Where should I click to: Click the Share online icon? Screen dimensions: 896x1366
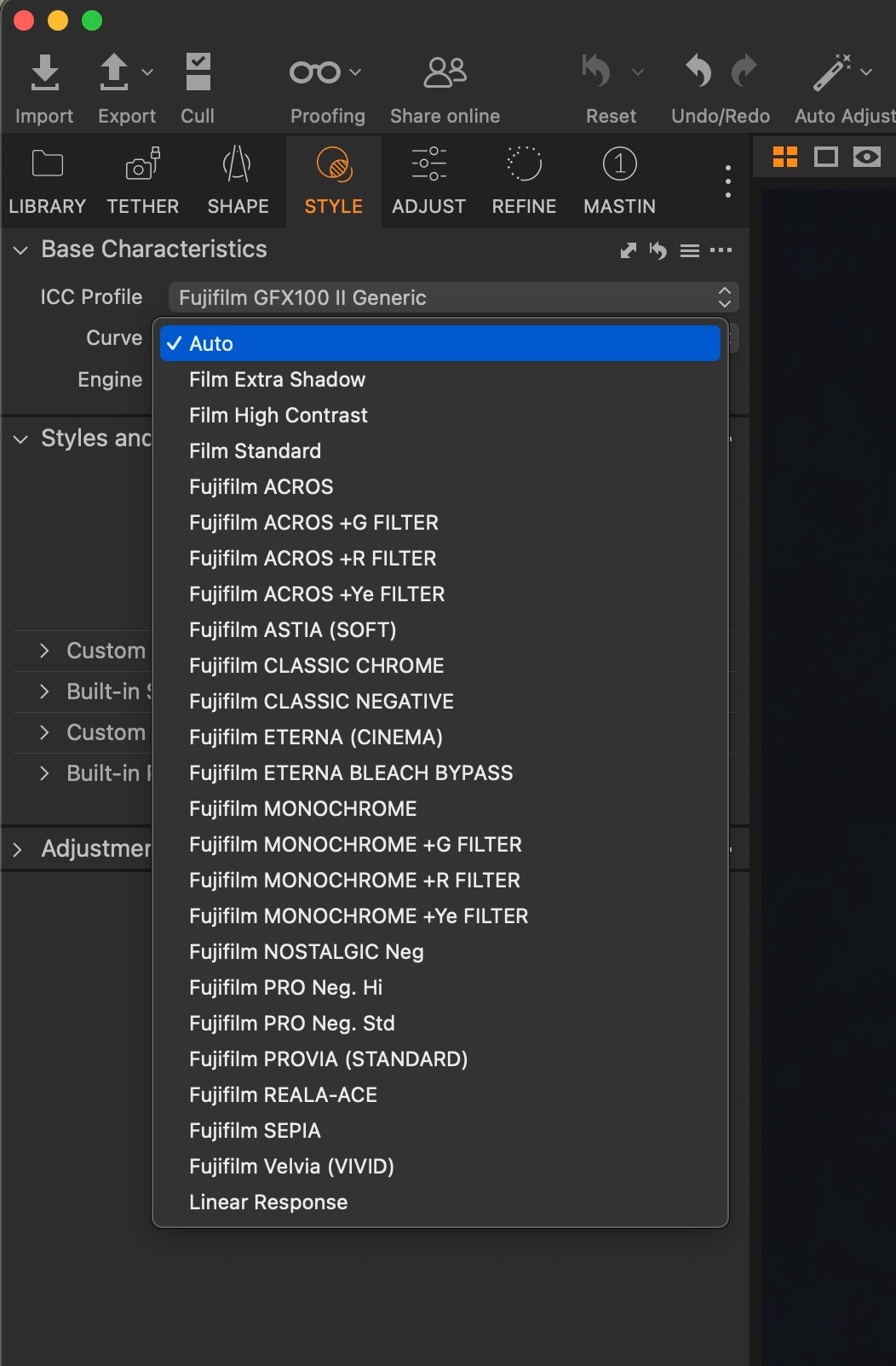pyautogui.click(x=445, y=73)
